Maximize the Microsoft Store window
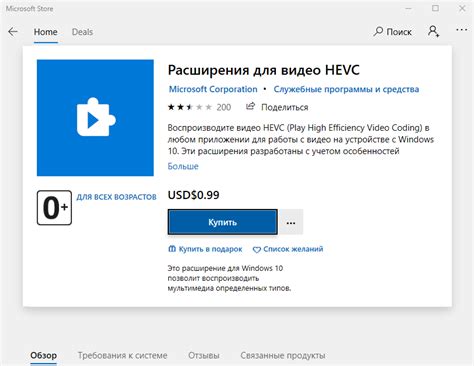Viewport: 474px width, 366px height. (x=435, y=8)
